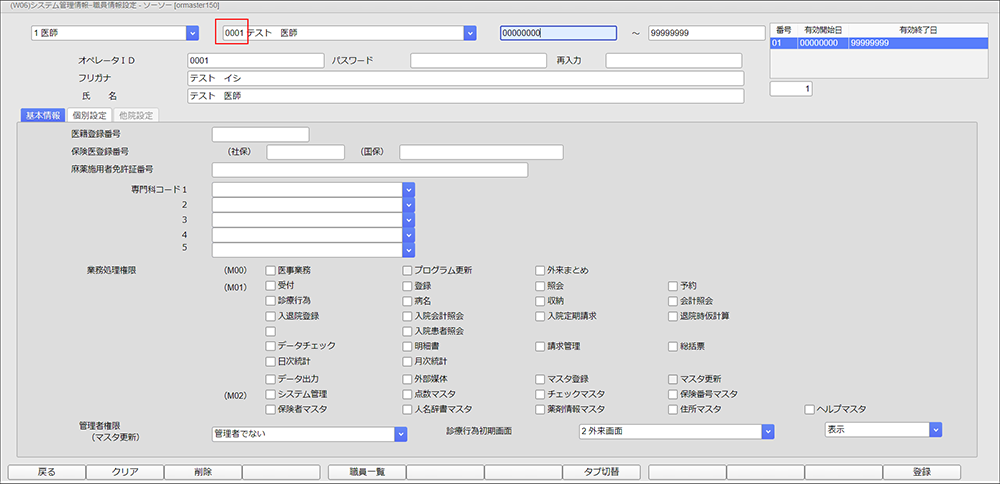Switch to the 個別設定 tab
Screen dimensions: 1000x484
click(89, 116)
